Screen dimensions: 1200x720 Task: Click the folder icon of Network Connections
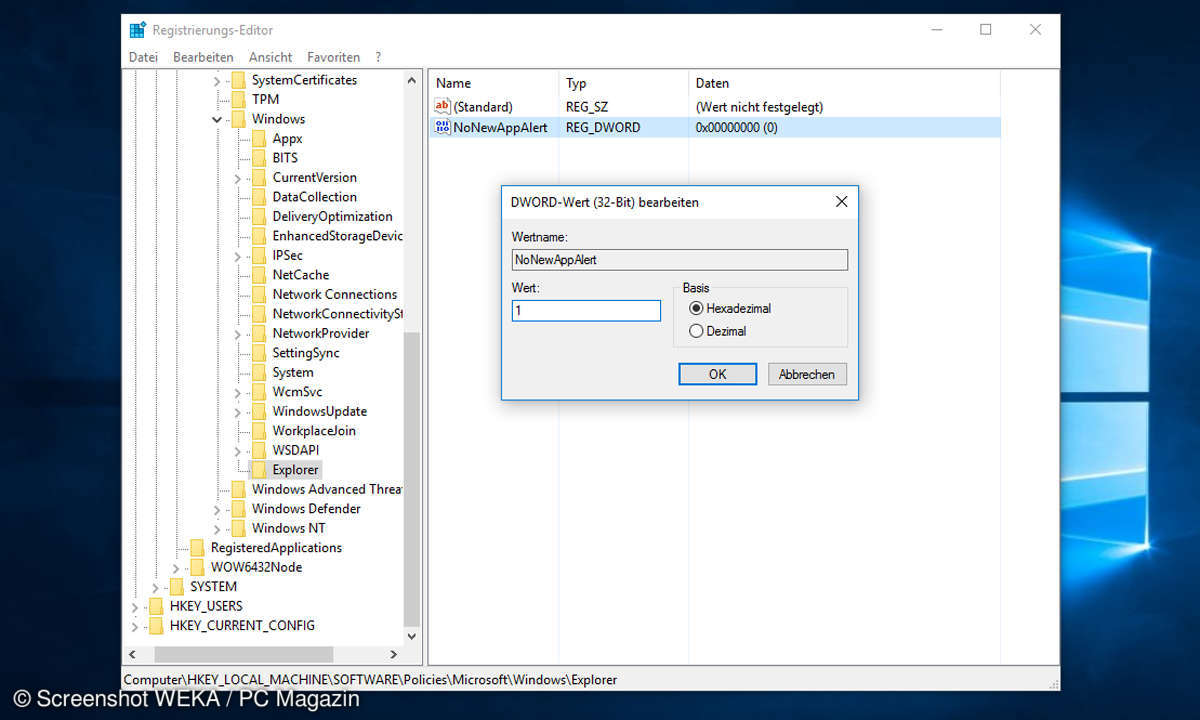coord(259,294)
